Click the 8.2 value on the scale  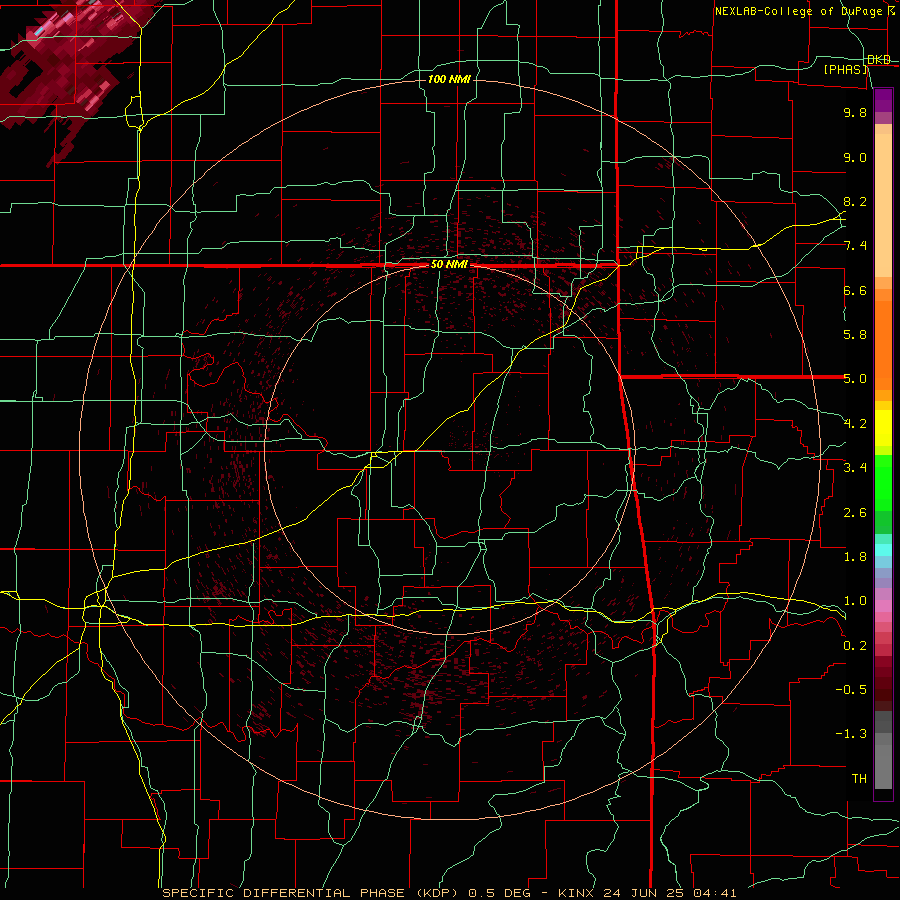pos(855,201)
